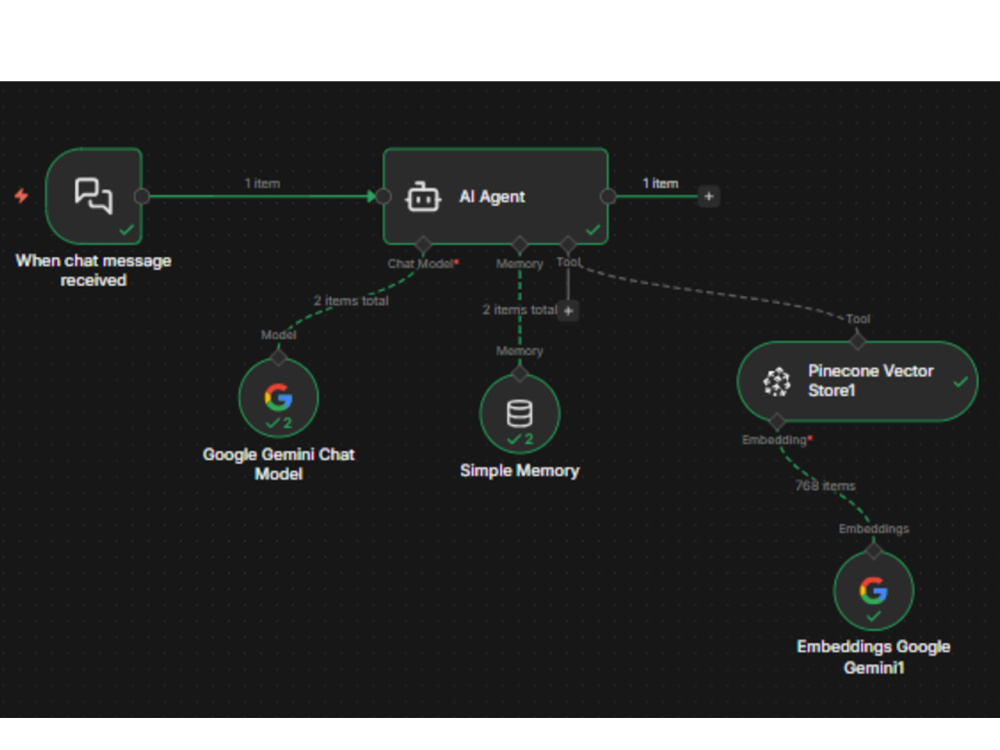Click the Chat Model diamond connector on AI Agent
Viewport: 1000px width, 750px height.
point(423,244)
